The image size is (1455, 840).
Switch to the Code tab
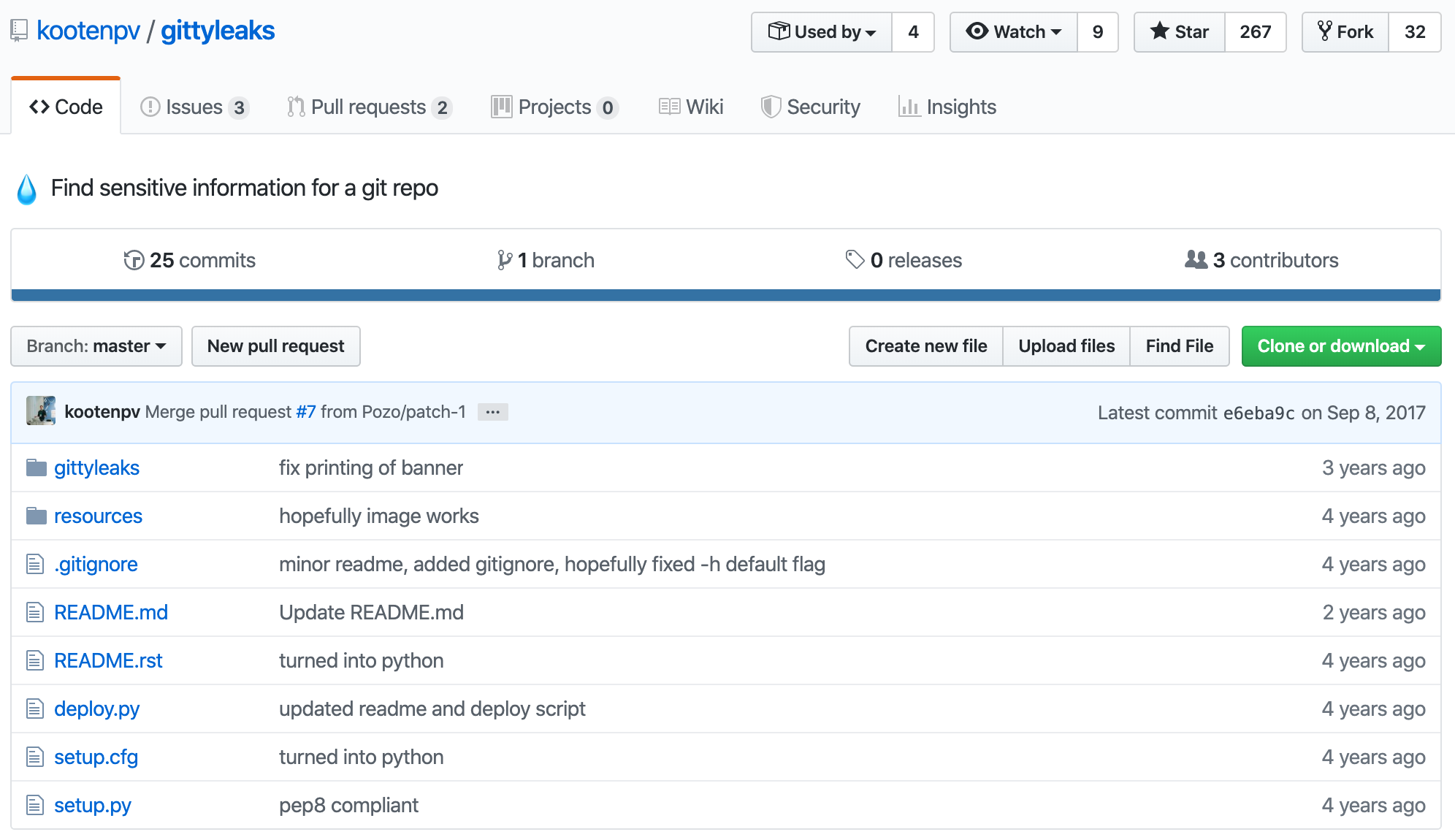(x=66, y=107)
